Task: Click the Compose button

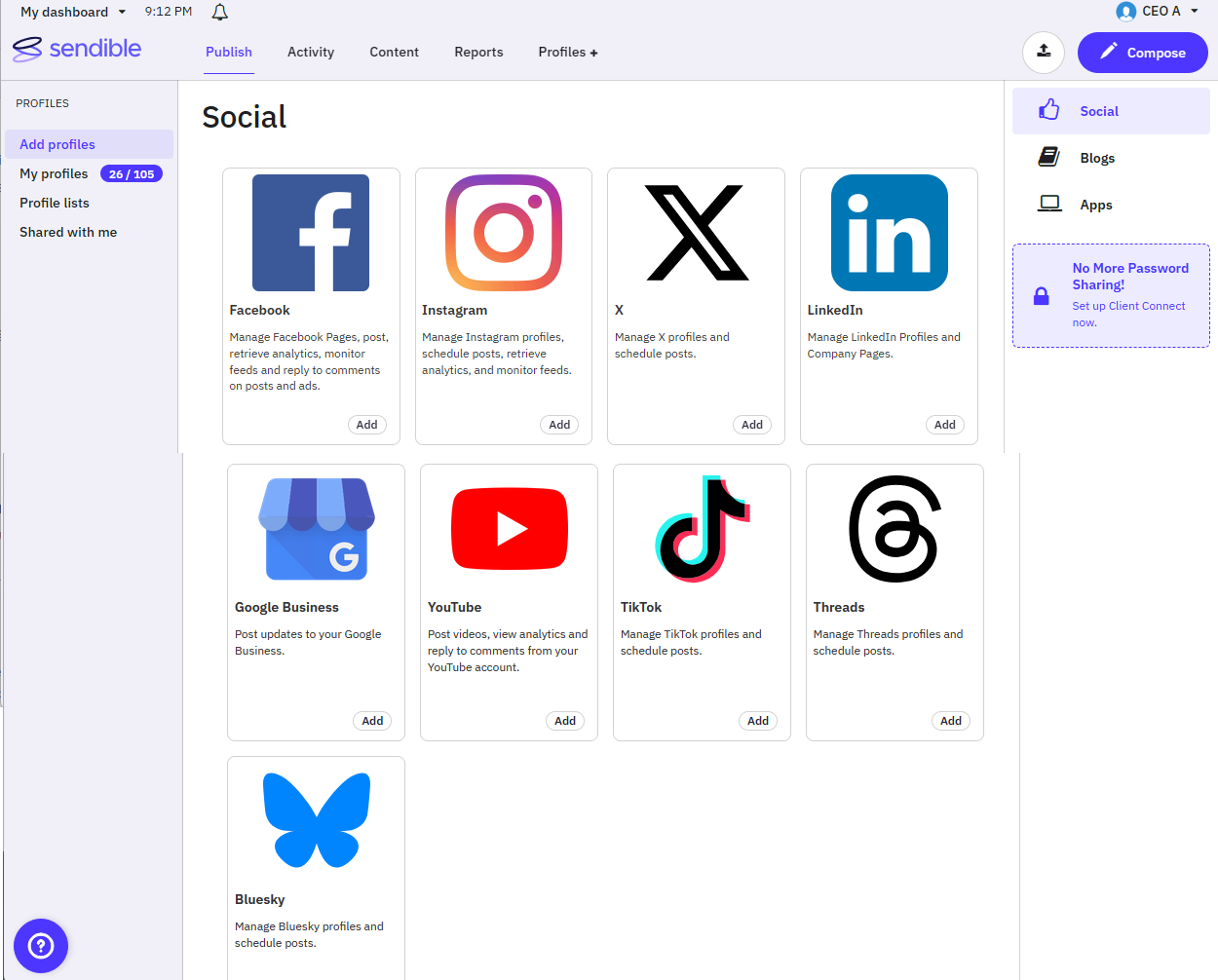Action: coord(1142,52)
